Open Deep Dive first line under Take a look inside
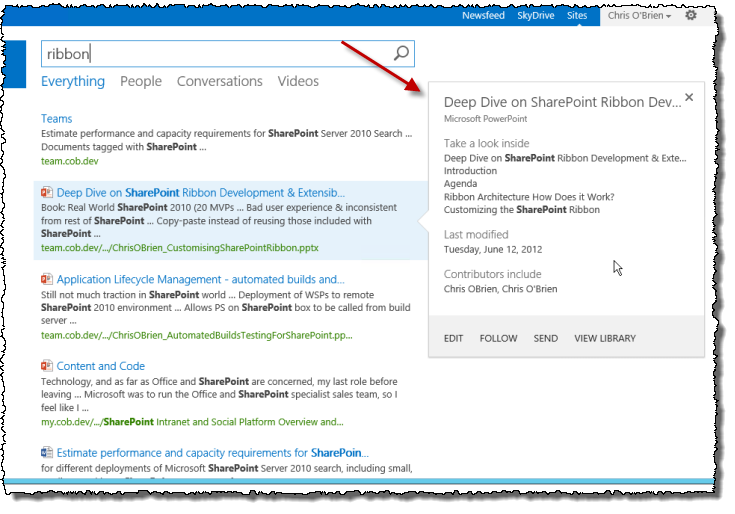This screenshot has width=735, height=514. click(x=565, y=158)
